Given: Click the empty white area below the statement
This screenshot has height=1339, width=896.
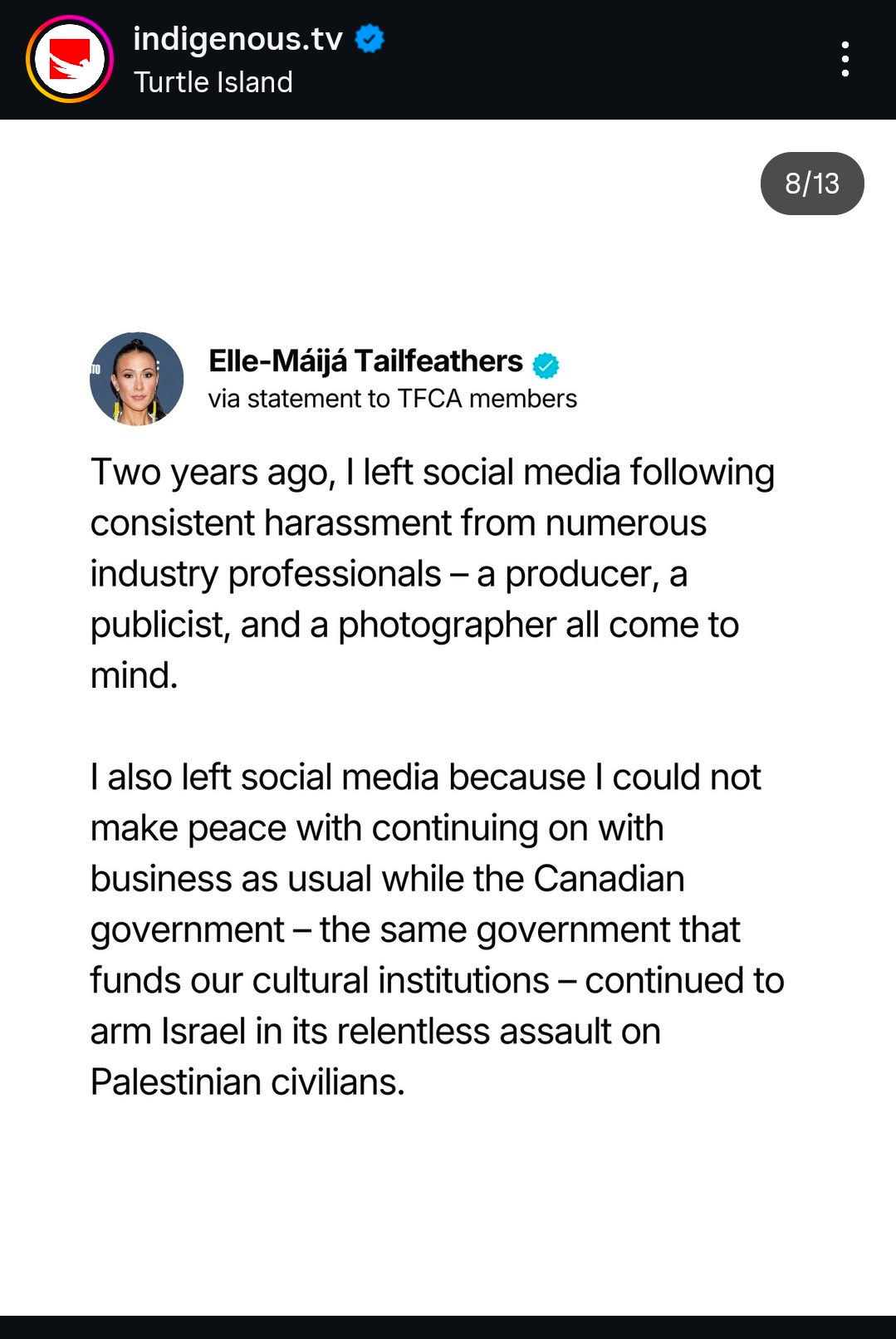Looking at the screenshot, I should [x=448, y=1213].
